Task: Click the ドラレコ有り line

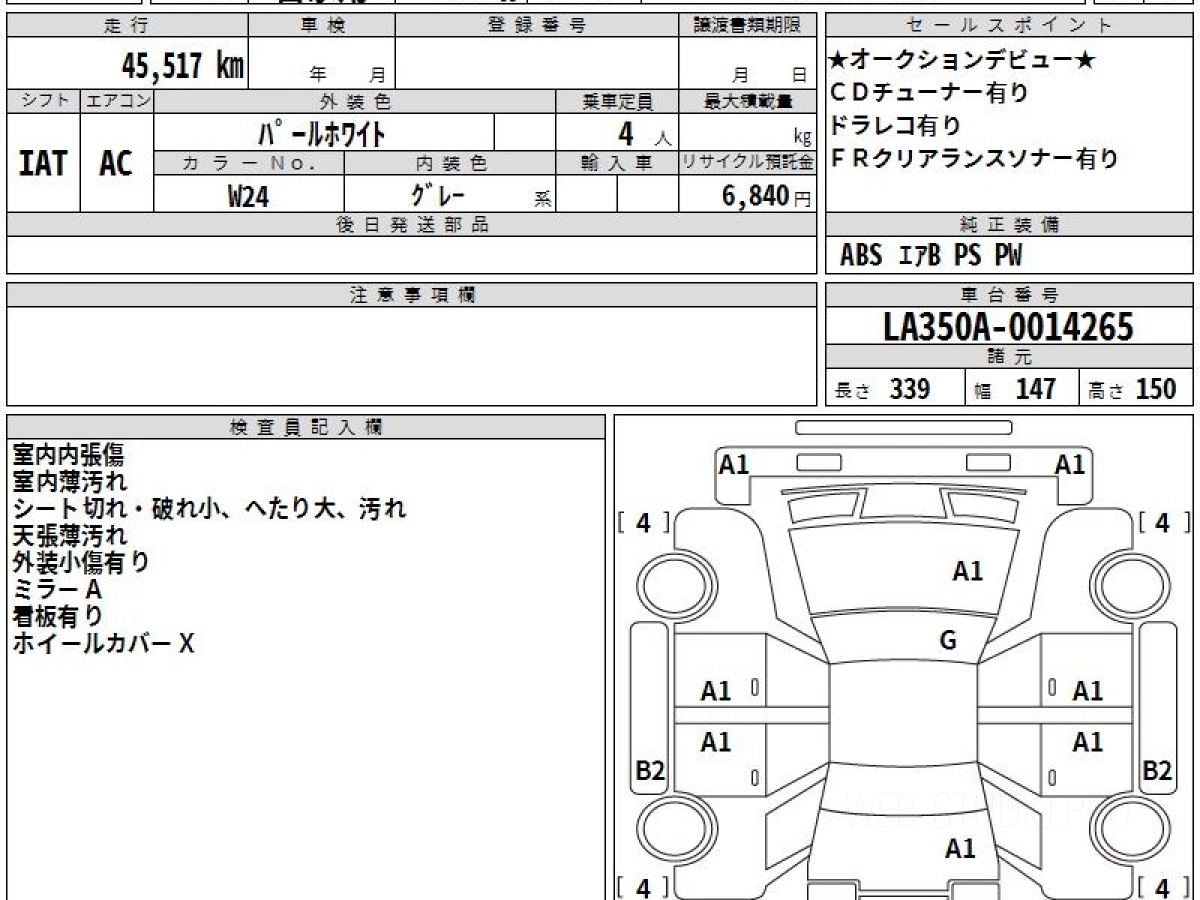Action: 895,126
